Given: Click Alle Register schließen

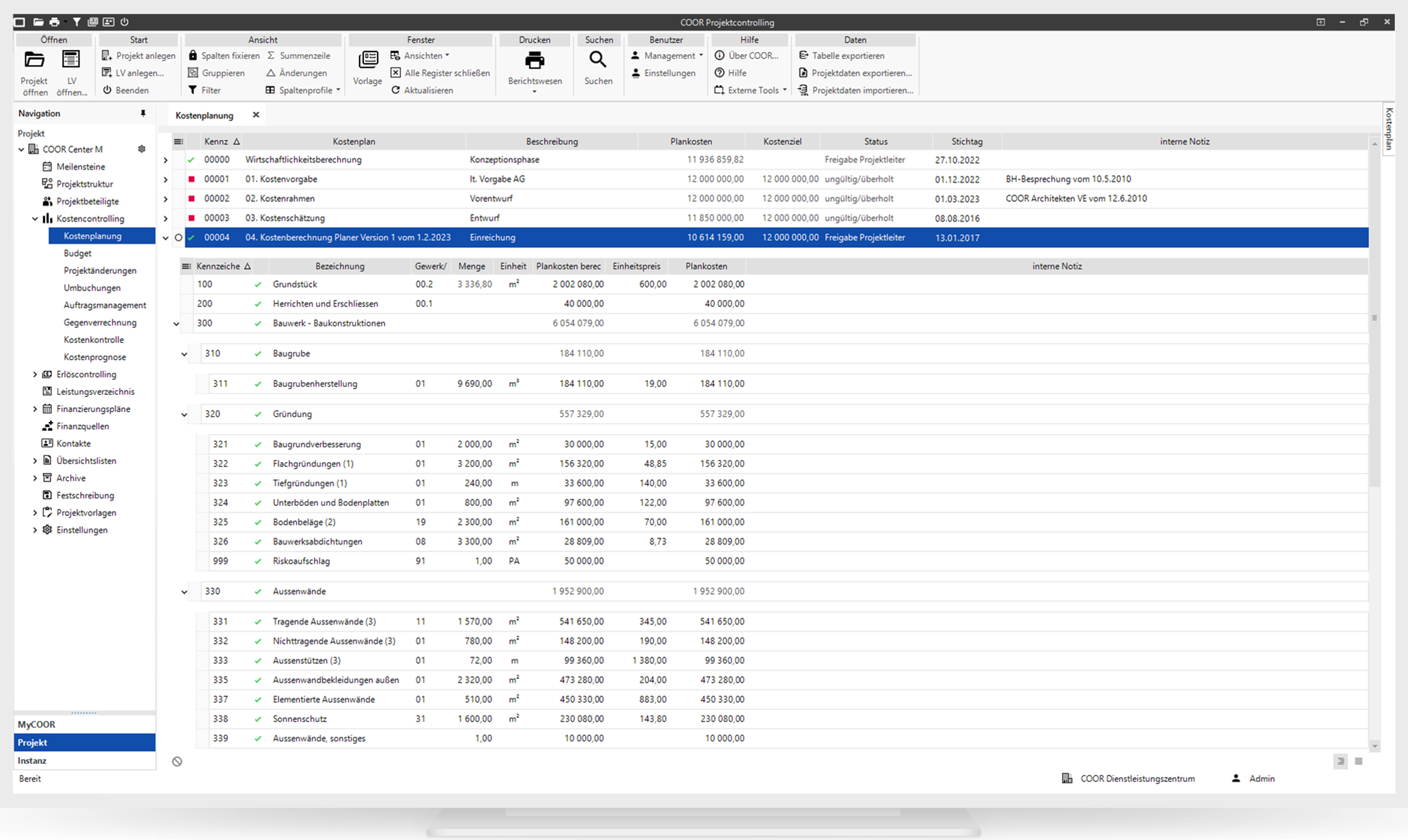Looking at the screenshot, I should coord(440,73).
